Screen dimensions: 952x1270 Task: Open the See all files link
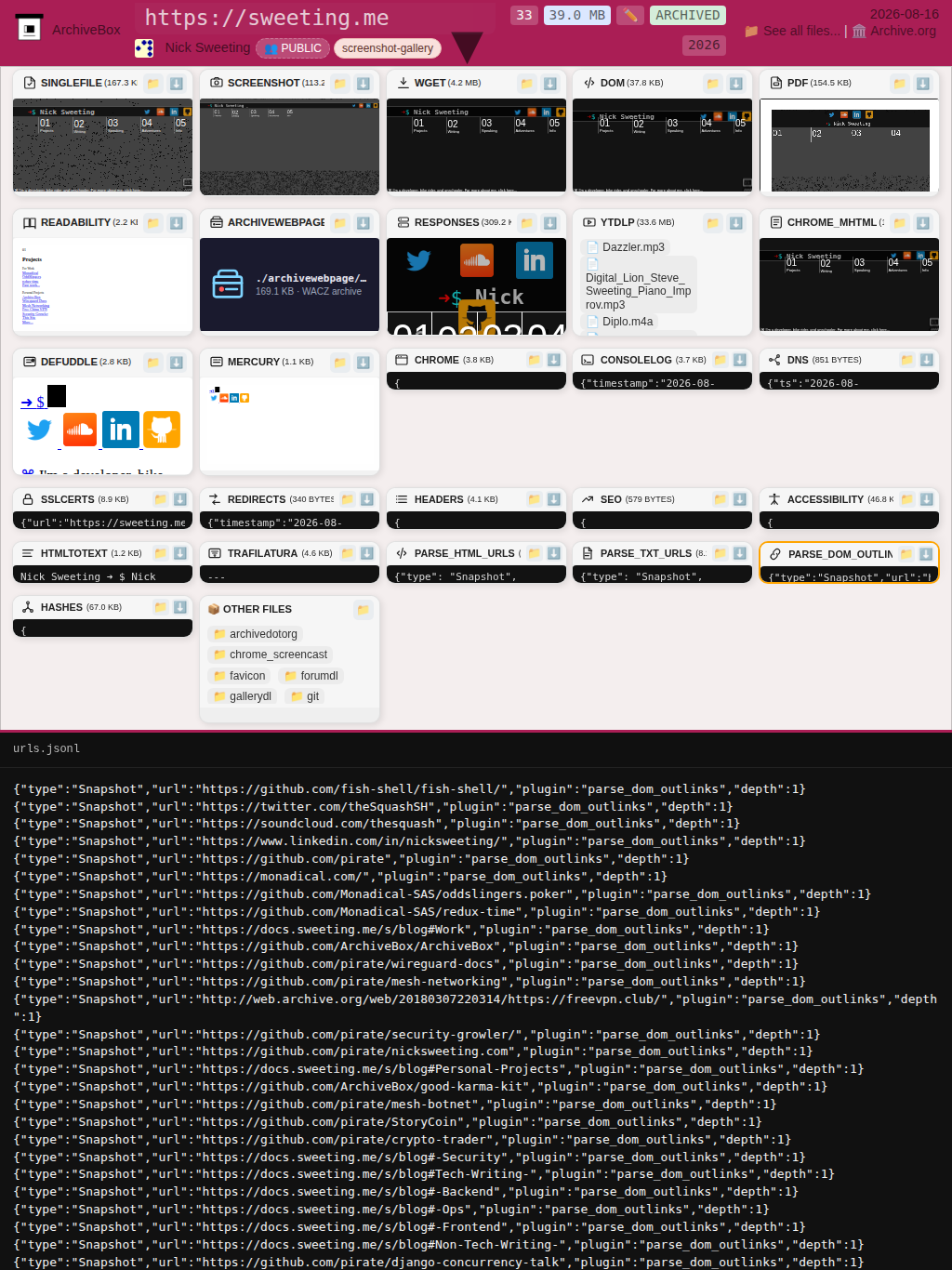[x=792, y=31]
